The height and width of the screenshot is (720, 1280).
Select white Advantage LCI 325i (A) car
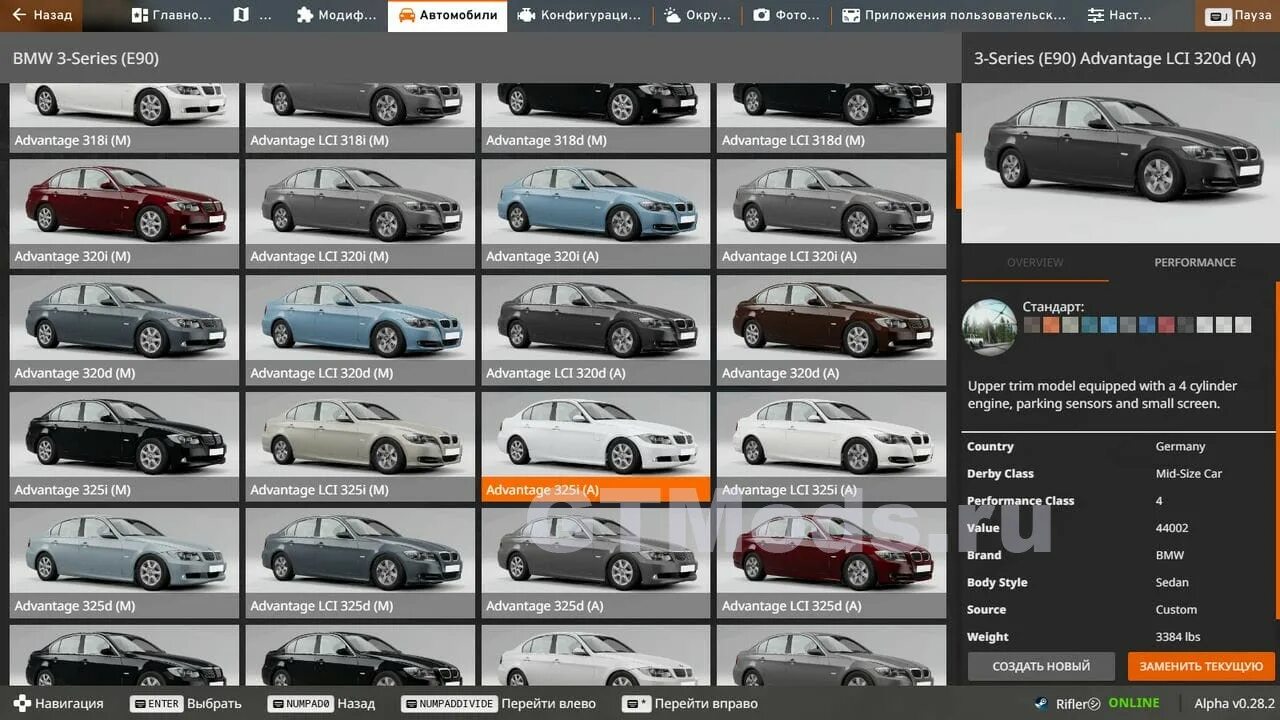[x=831, y=447]
